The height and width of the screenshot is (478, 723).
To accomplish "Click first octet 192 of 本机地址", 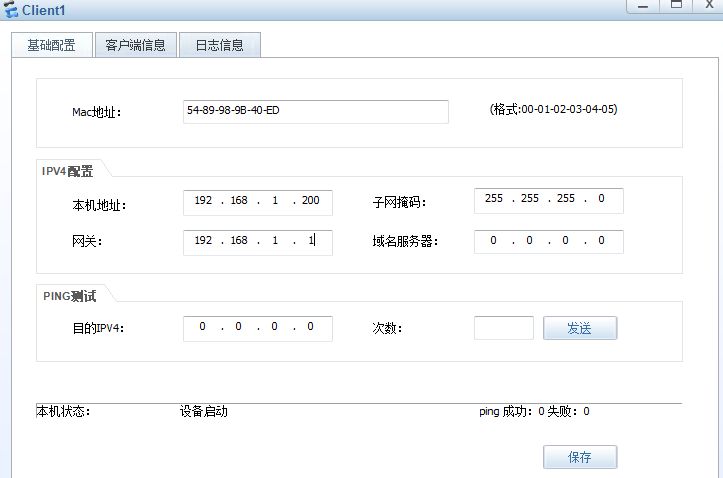I will pos(204,201).
